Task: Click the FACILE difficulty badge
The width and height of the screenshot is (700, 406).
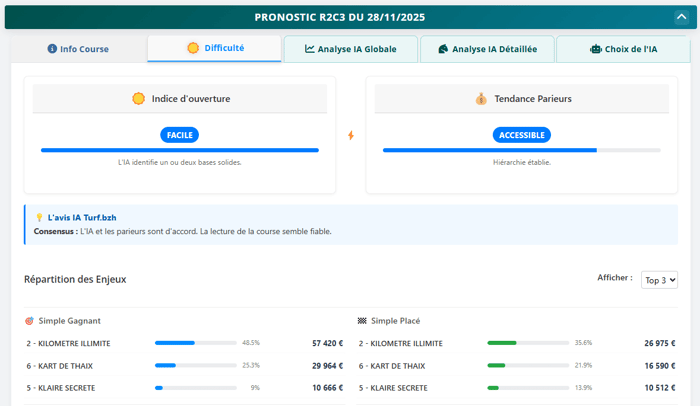Action: tap(180, 135)
